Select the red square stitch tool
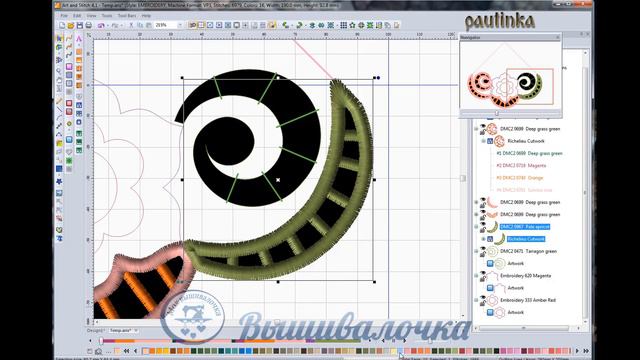 (69, 103)
